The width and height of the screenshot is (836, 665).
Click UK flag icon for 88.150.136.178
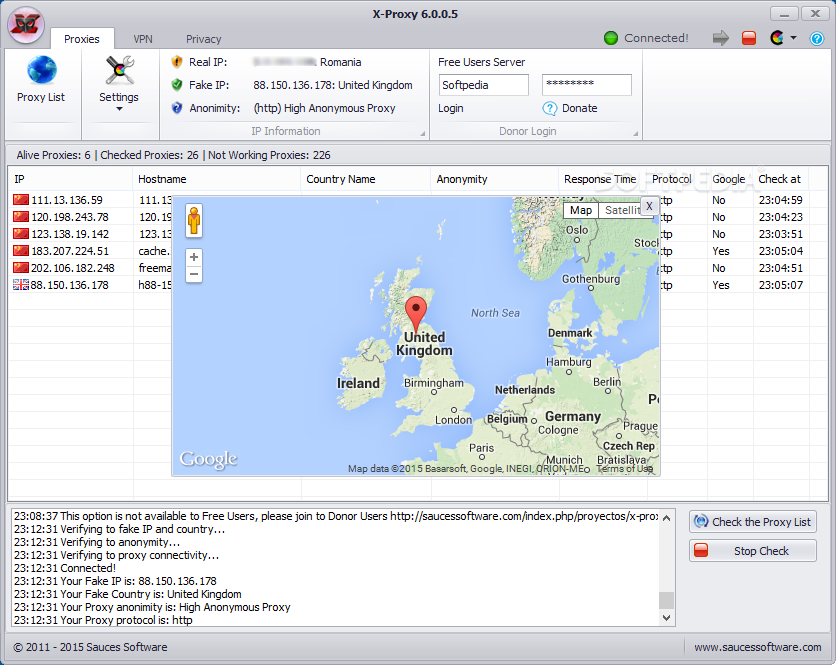coord(21,285)
